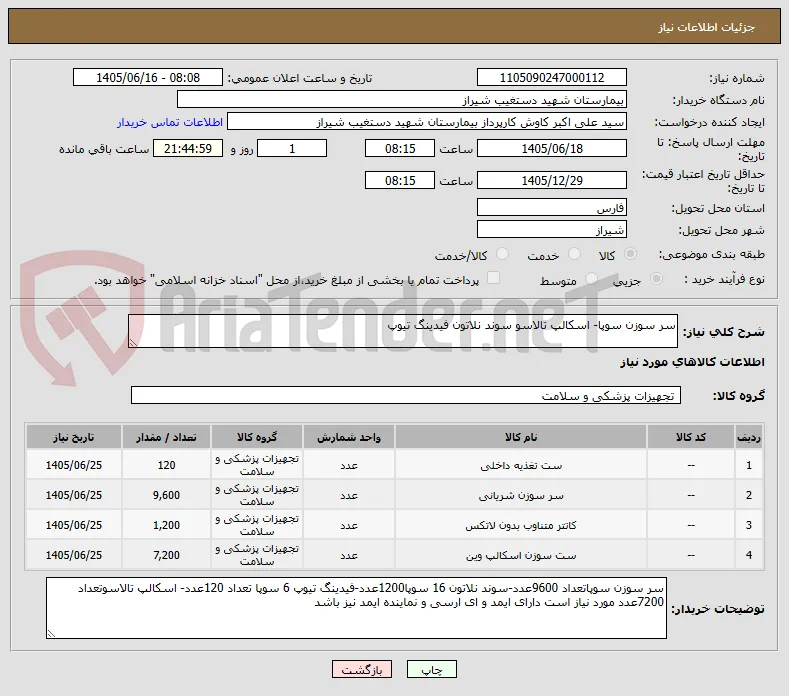Click the تعداد / مقدار column header
Image resolution: width=789 pixels, height=696 pixels.
166,437
